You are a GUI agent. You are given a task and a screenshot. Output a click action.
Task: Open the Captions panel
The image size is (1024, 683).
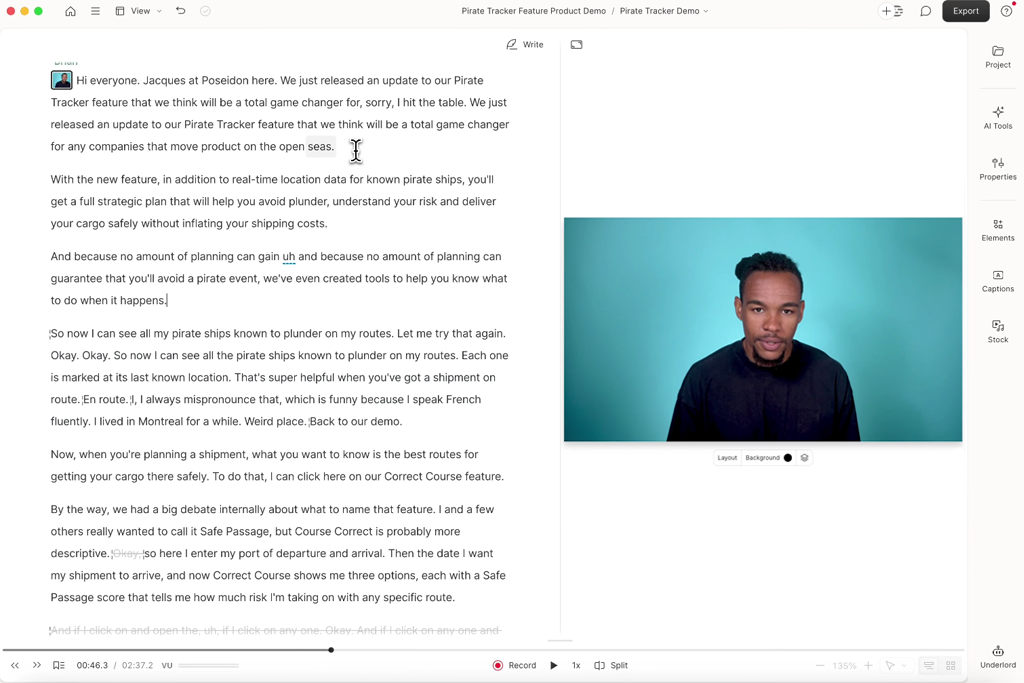click(x=998, y=281)
